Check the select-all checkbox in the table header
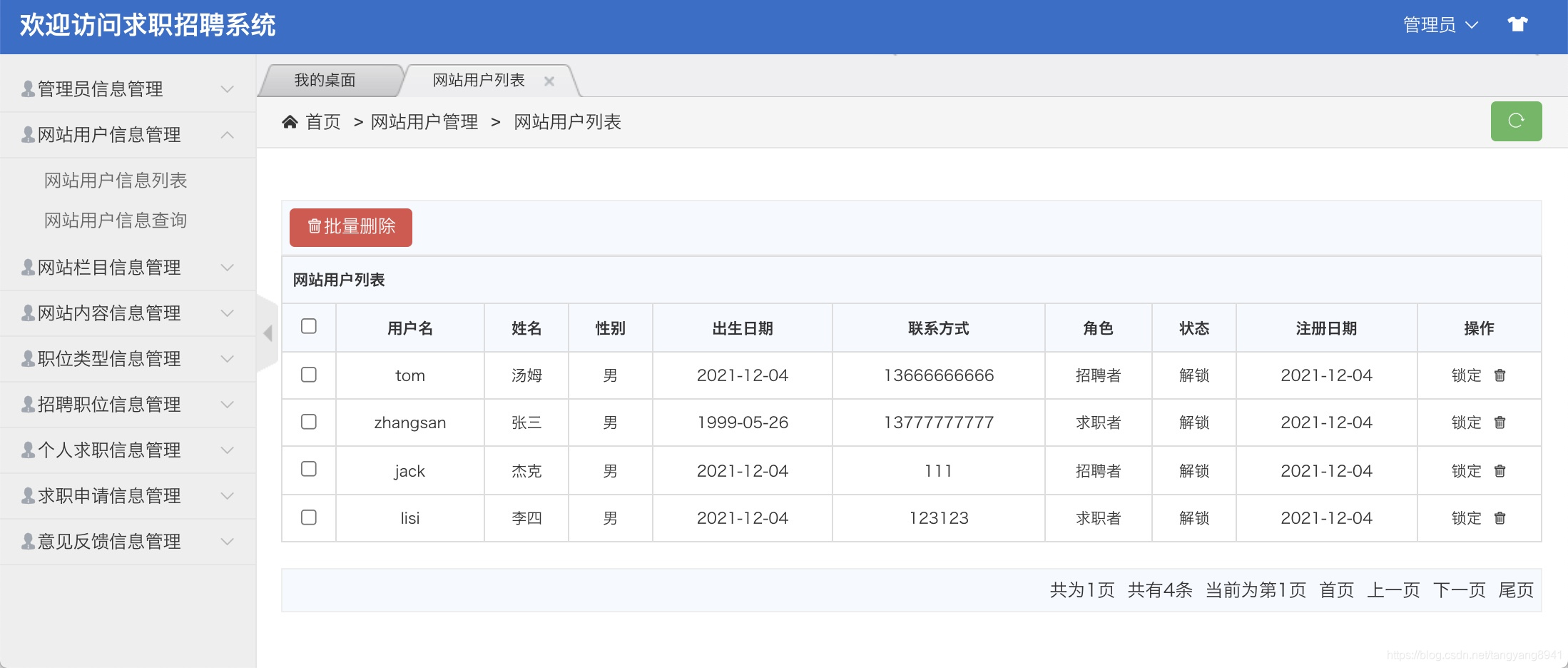 click(309, 326)
